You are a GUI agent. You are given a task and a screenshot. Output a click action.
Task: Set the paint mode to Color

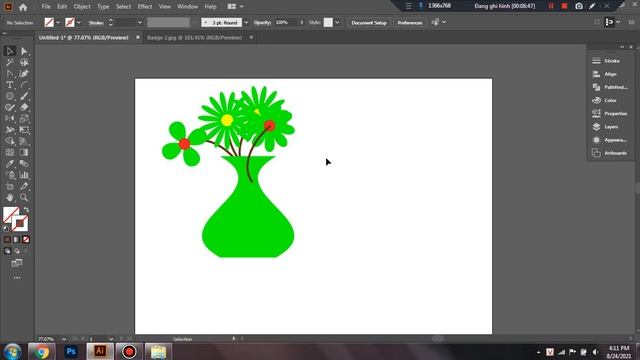pos(7,240)
